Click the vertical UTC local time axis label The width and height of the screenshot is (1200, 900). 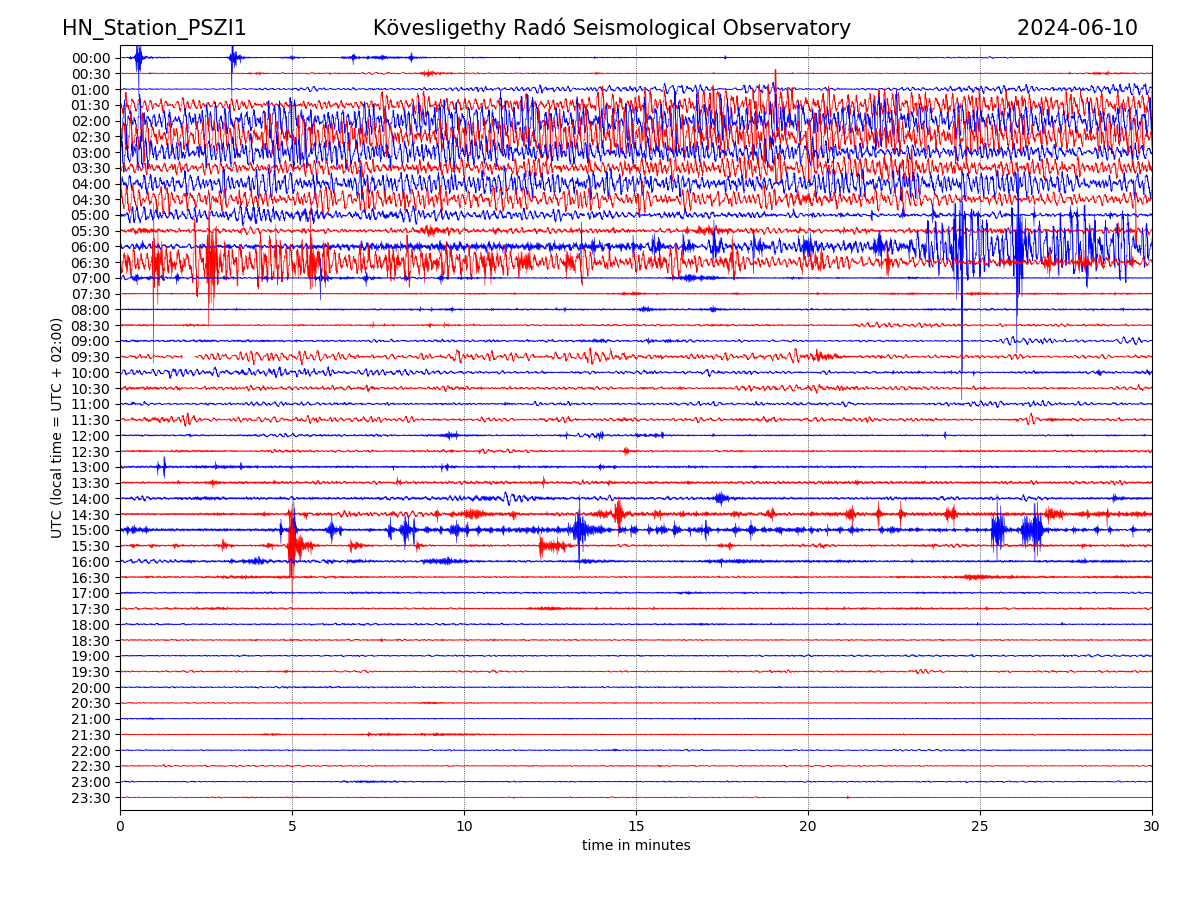point(57,428)
